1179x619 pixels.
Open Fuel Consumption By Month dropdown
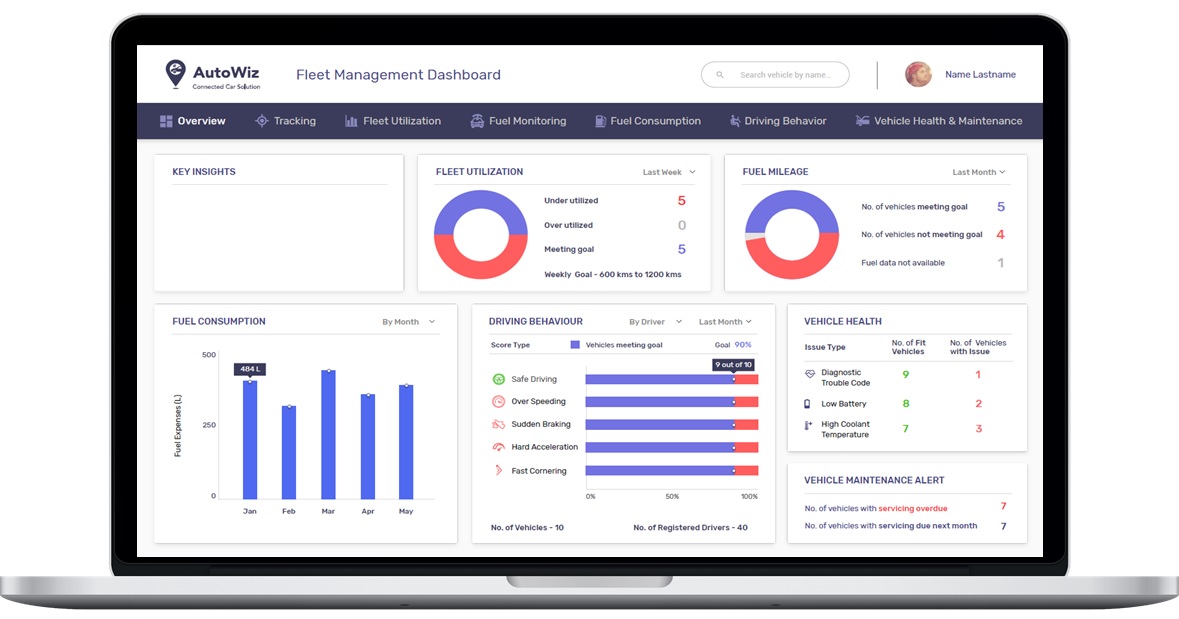pyautogui.click(x=408, y=322)
